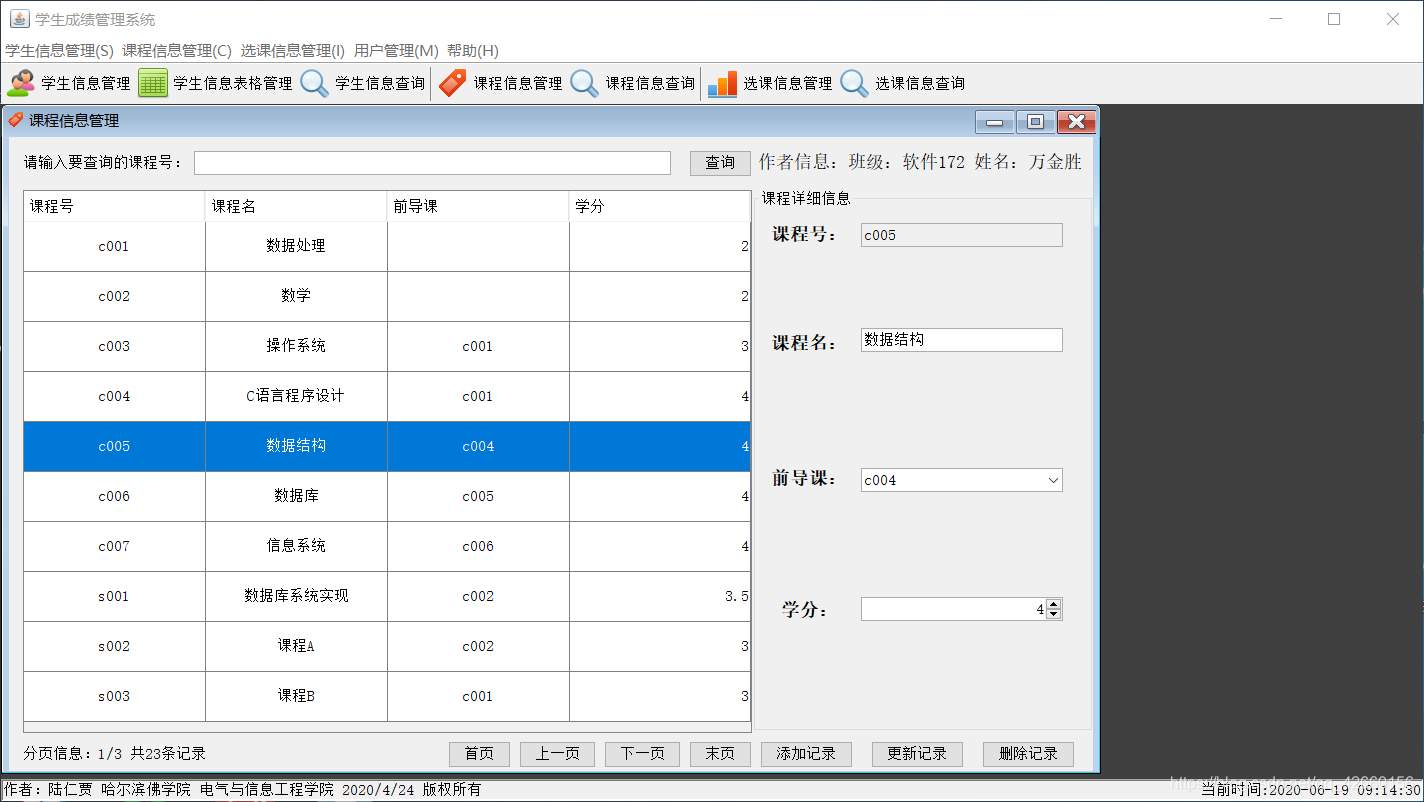Open 帮助(H) menu
Viewport: 1424px width, 802px height.
473,51
